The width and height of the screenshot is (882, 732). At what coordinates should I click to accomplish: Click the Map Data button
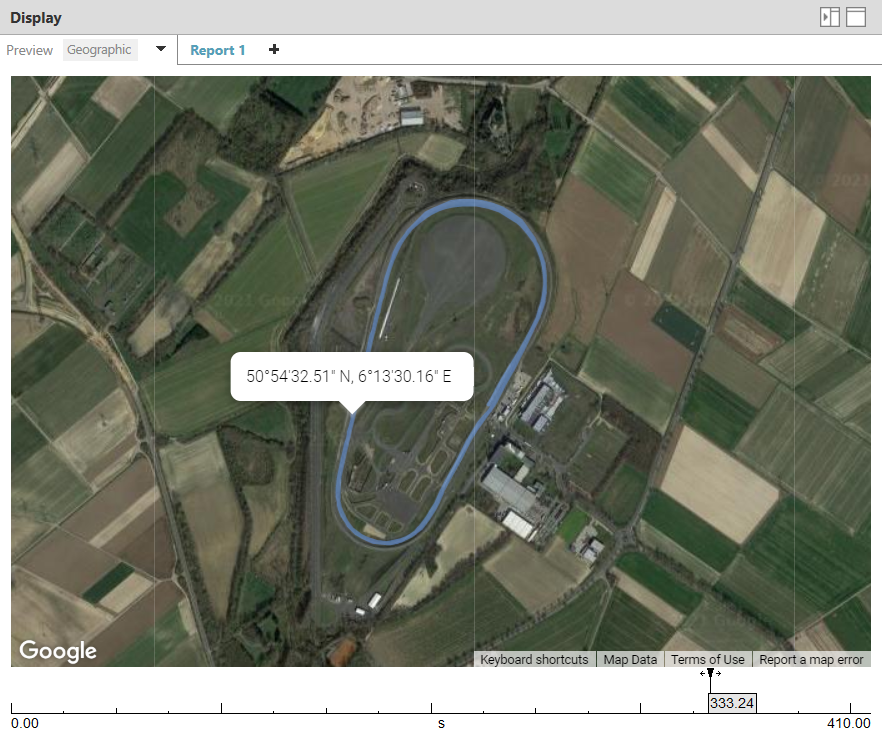coord(630,660)
